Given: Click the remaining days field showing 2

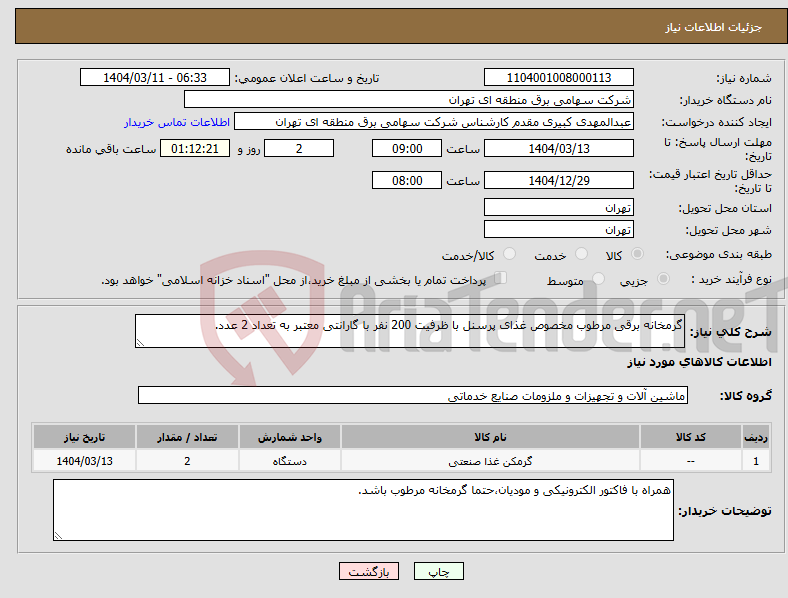Looking at the screenshot, I should tap(299, 149).
